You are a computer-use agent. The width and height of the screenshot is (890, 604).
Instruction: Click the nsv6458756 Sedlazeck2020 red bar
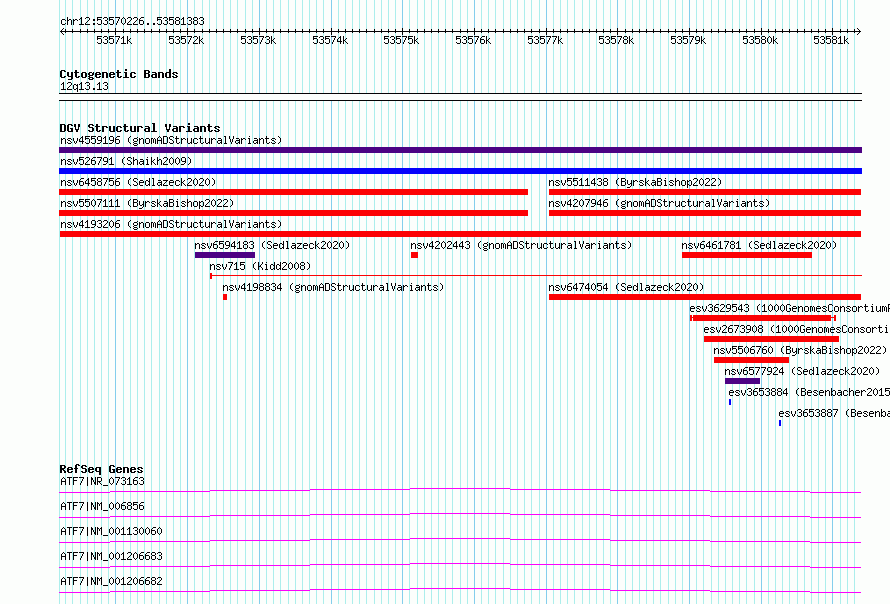tap(293, 192)
